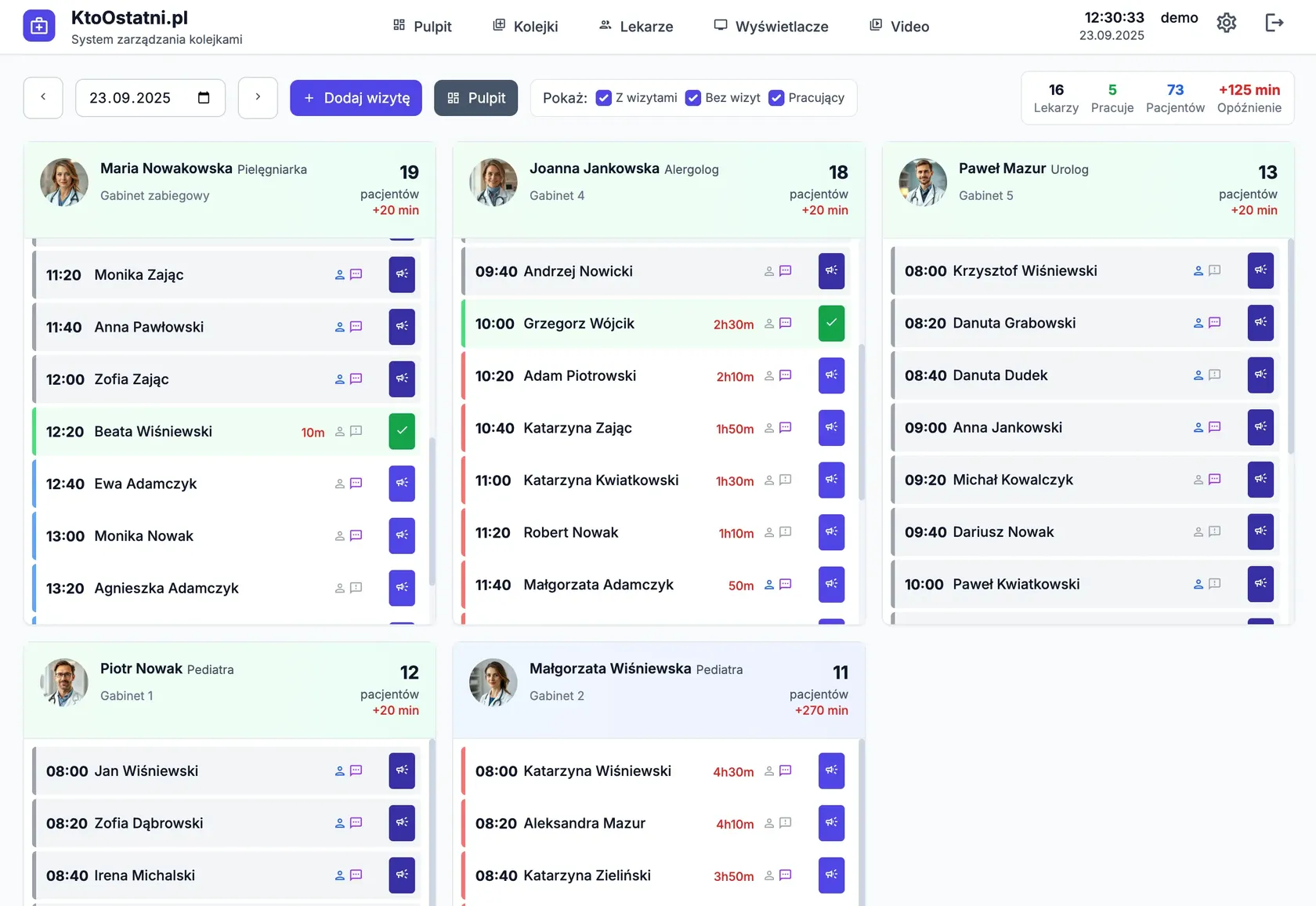Viewport: 1316px width, 906px height.
Task: Click the logout icon
Action: pyautogui.click(x=1274, y=23)
